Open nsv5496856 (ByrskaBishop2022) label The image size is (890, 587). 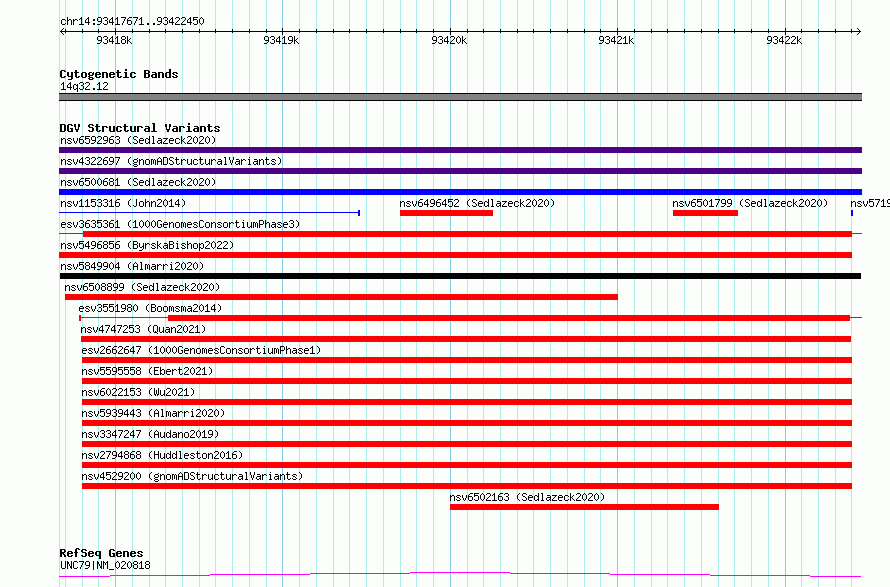coord(147,245)
